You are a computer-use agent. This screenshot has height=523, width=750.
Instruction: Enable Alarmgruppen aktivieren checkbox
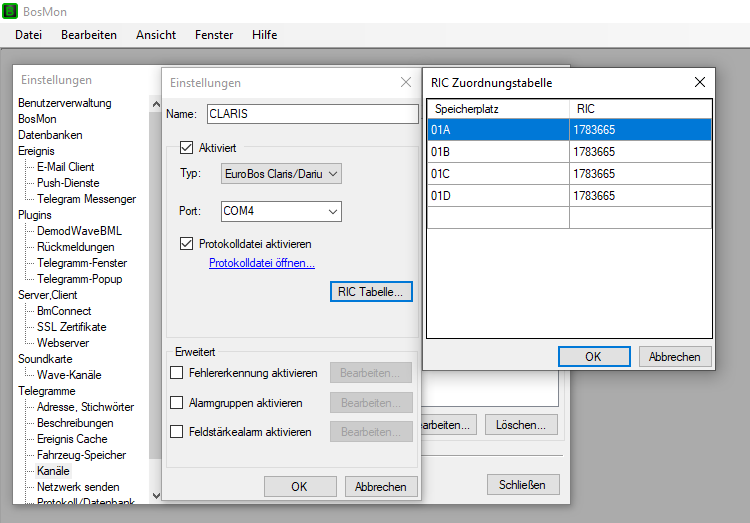click(177, 403)
